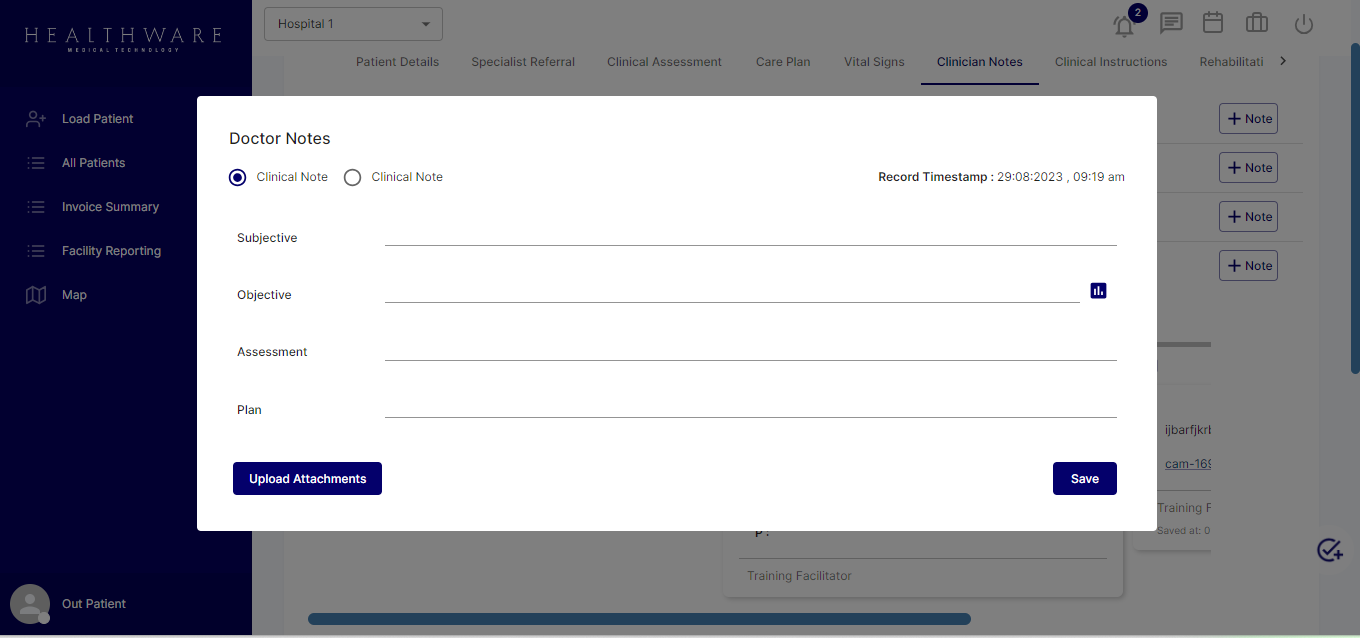Select the first Clinical Note radio button
The height and width of the screenshot is (638, 1360).
[x=237, y=177]
